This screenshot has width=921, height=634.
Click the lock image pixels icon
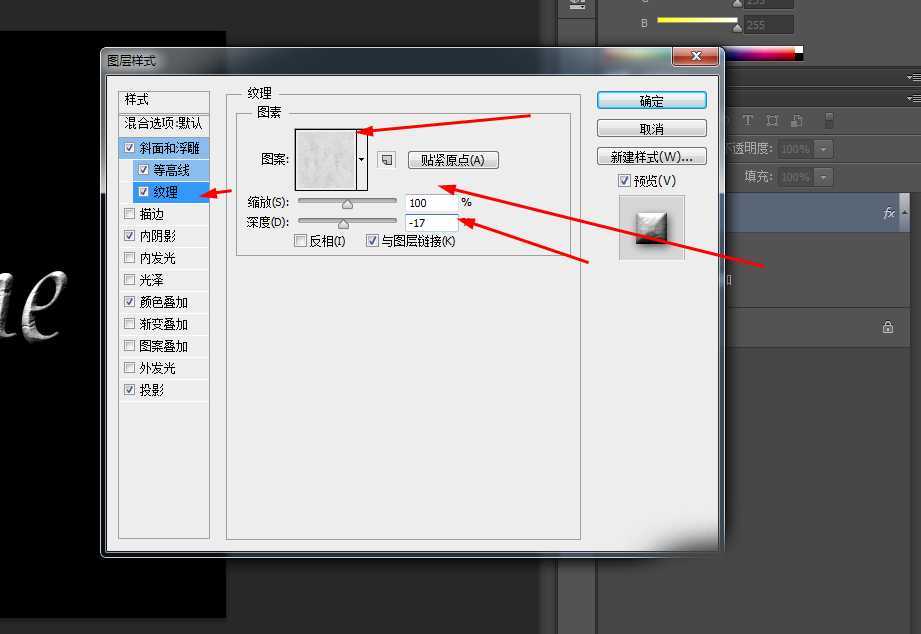pos(771,118)
